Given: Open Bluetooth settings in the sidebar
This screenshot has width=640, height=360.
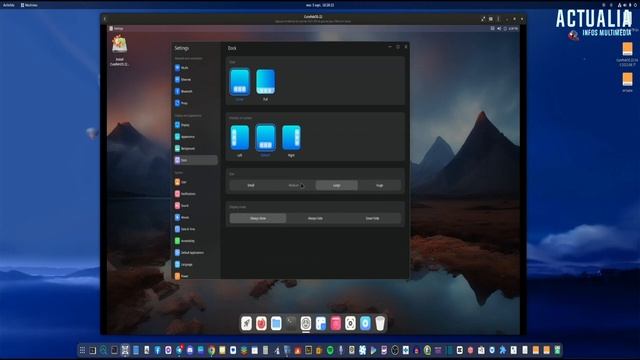Looking at the screenshot, I should click(195, 91).
